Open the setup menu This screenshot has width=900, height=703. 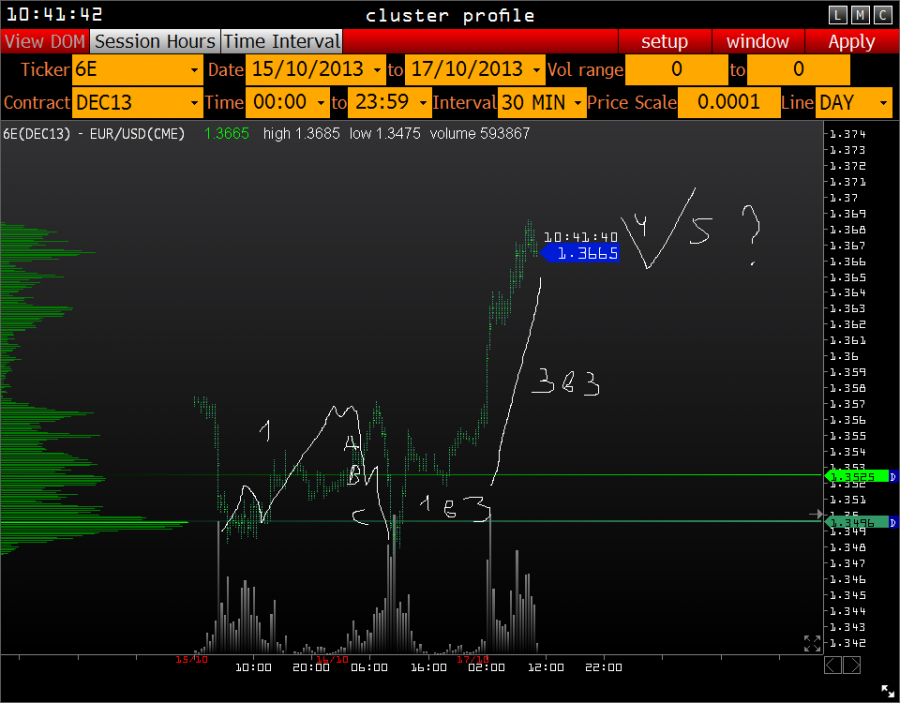[664, 42]
